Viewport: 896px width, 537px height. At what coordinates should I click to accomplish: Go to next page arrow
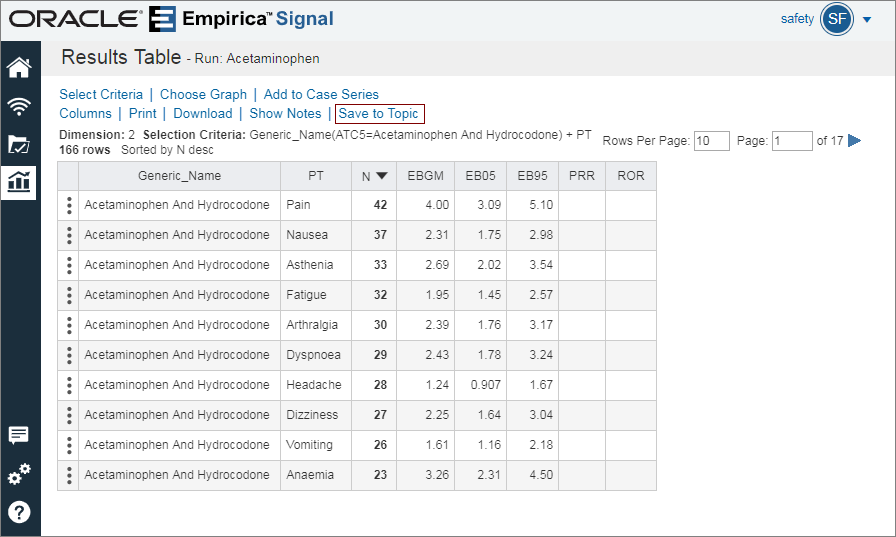pyautogui.click(x=854, y=141)
